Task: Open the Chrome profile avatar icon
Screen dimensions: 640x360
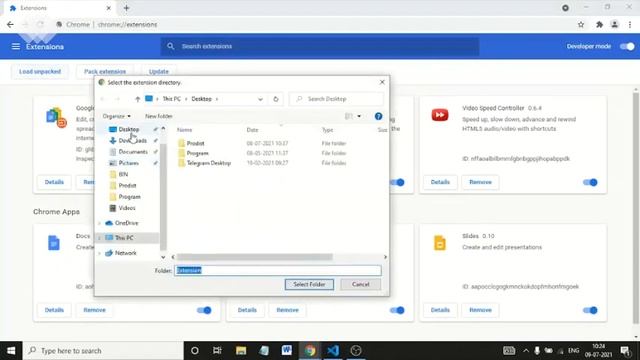Action: point(614,24)
